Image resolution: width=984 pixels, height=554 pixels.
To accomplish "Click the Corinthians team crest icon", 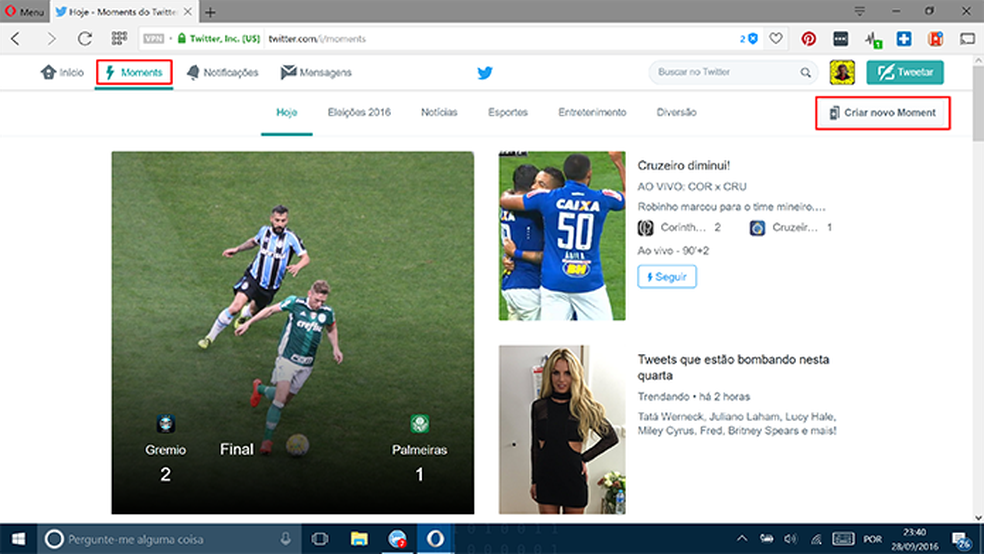I will tap(646, 228).
